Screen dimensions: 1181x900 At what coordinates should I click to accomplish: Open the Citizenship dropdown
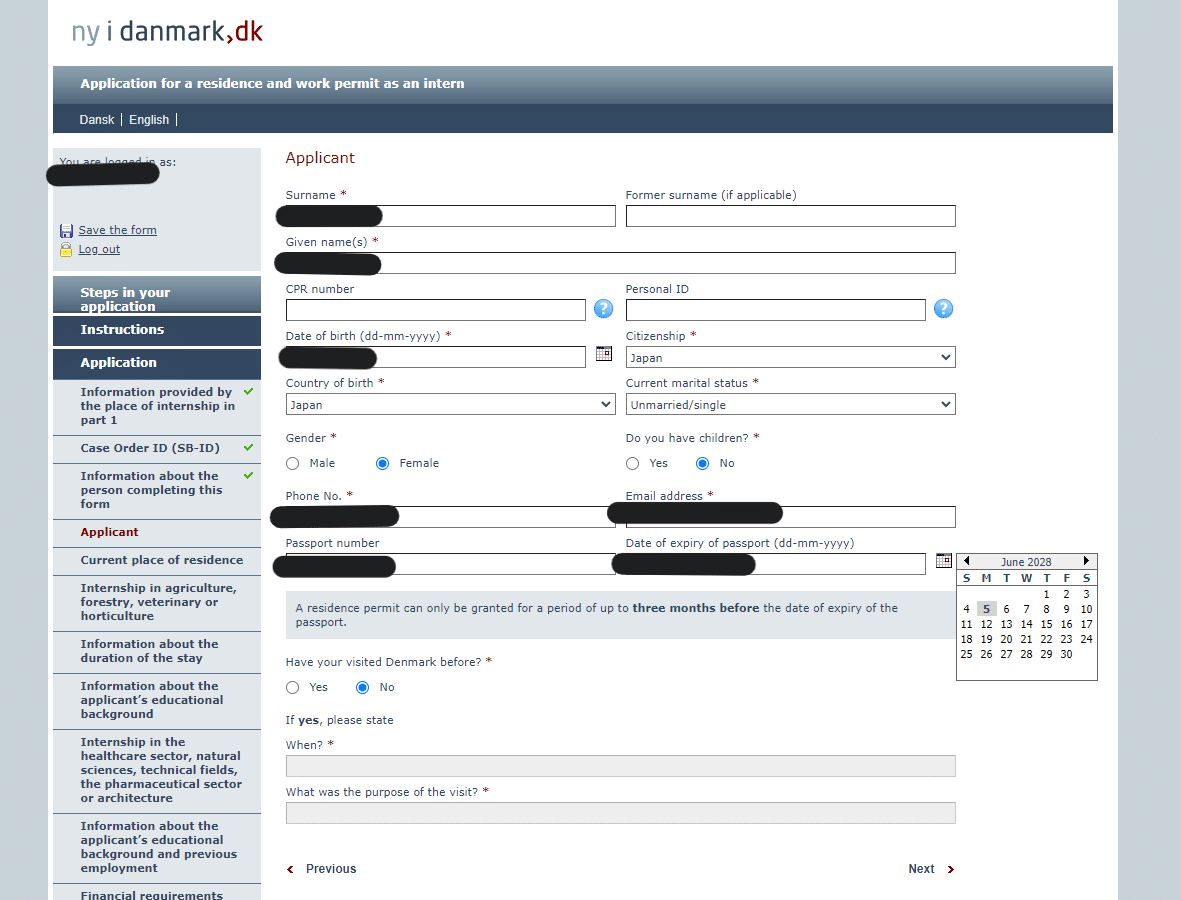coord(790,357)
